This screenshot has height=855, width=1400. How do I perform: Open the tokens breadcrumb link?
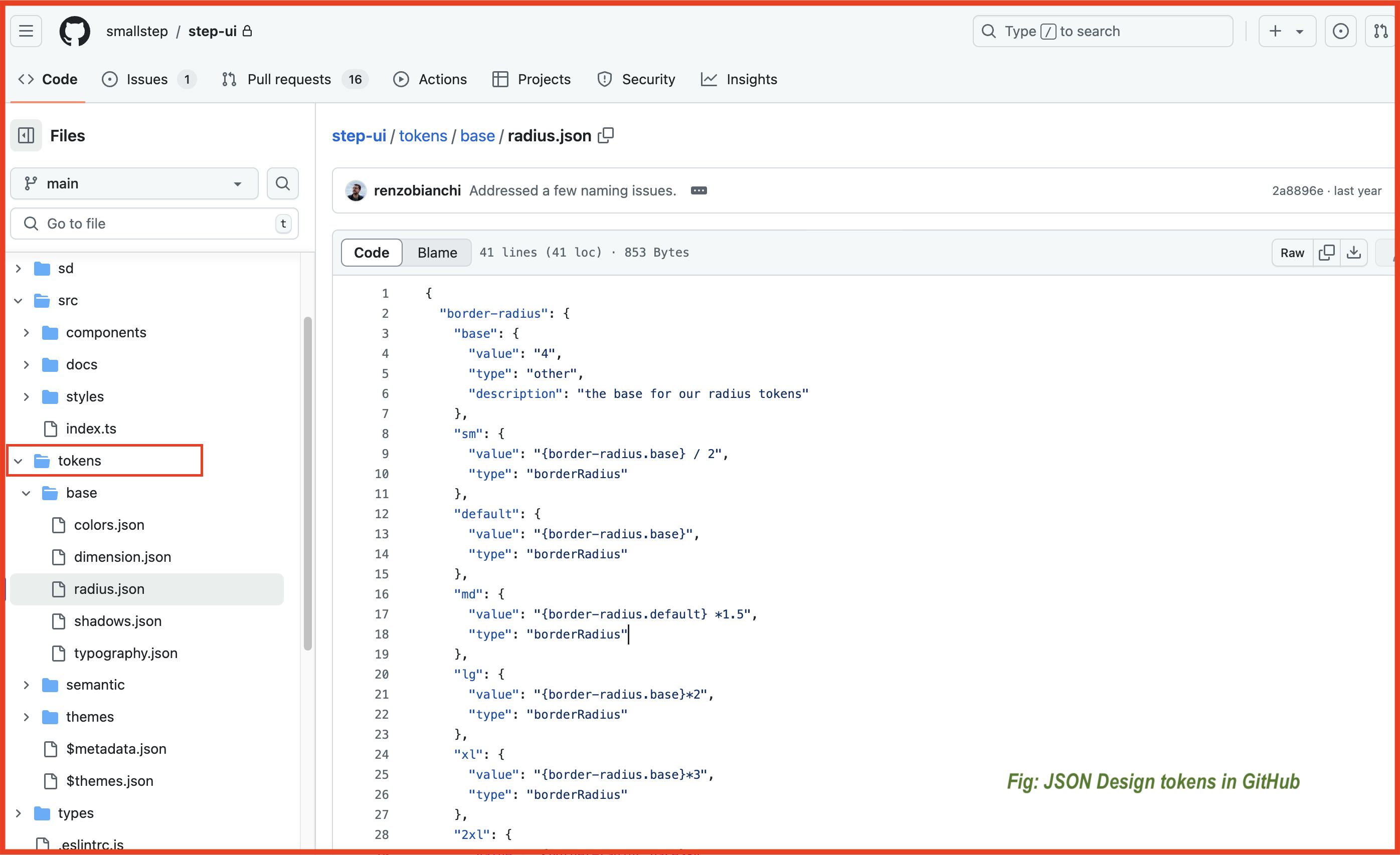coord(423,135)
